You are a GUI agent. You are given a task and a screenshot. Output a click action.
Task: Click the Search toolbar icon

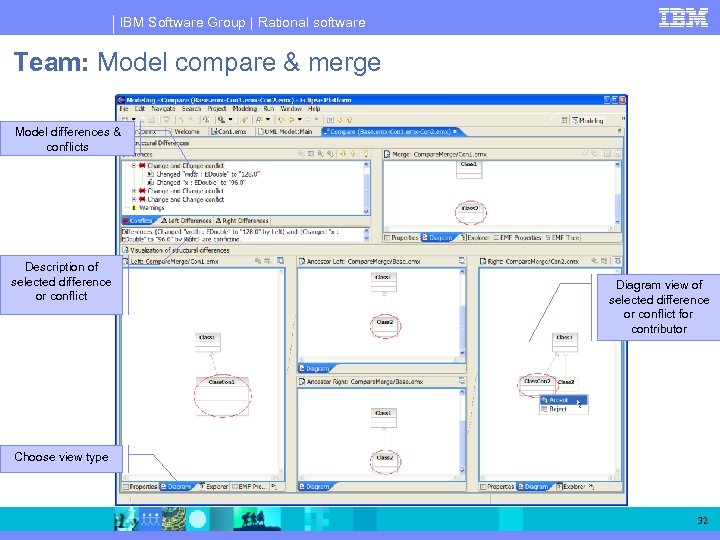[x=221, y=120]
